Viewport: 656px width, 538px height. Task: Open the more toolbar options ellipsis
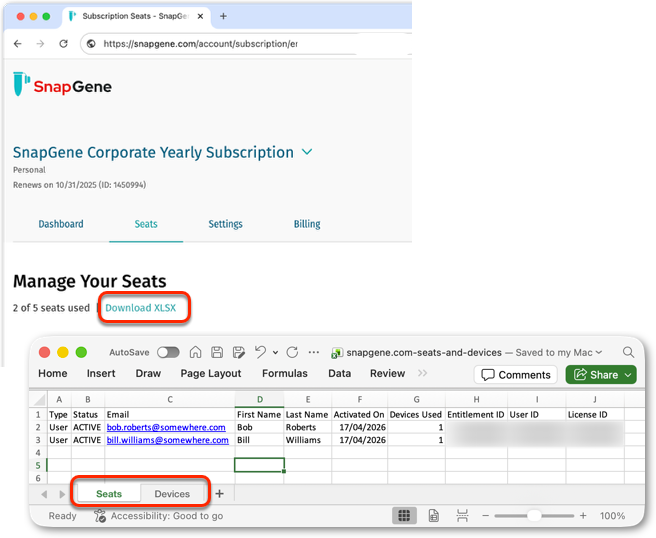314,352
